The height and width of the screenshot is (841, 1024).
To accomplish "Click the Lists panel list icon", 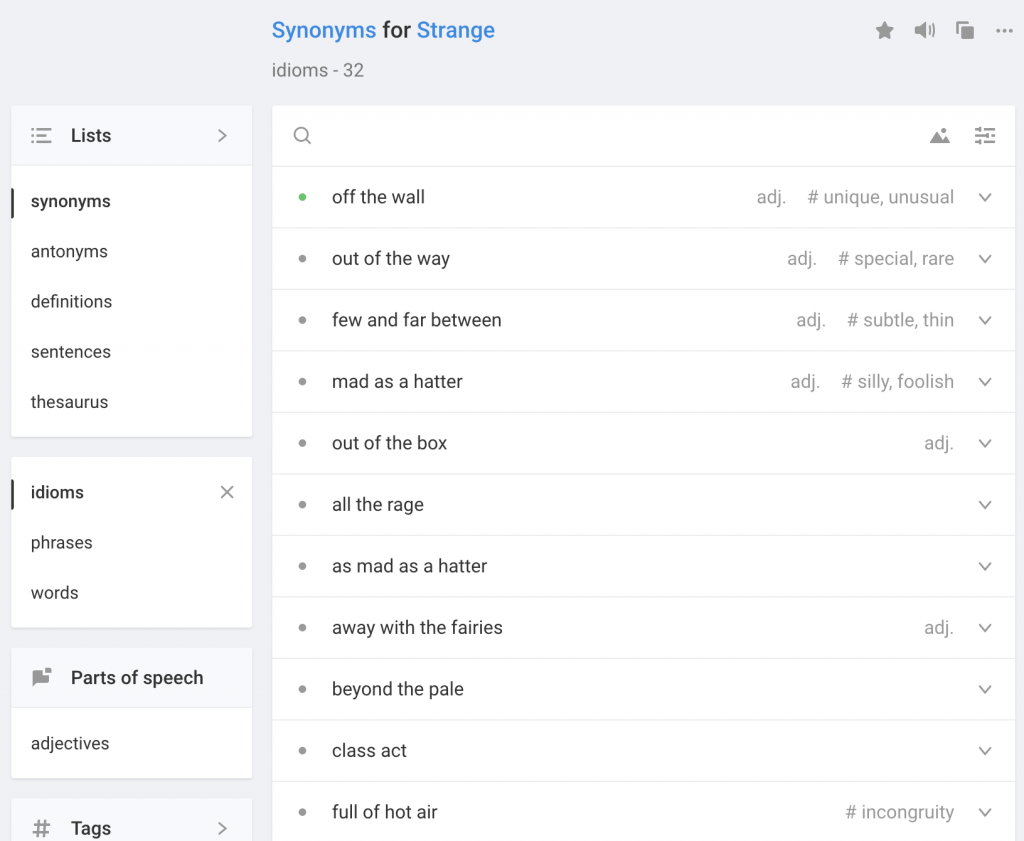I will coord(41,135).
